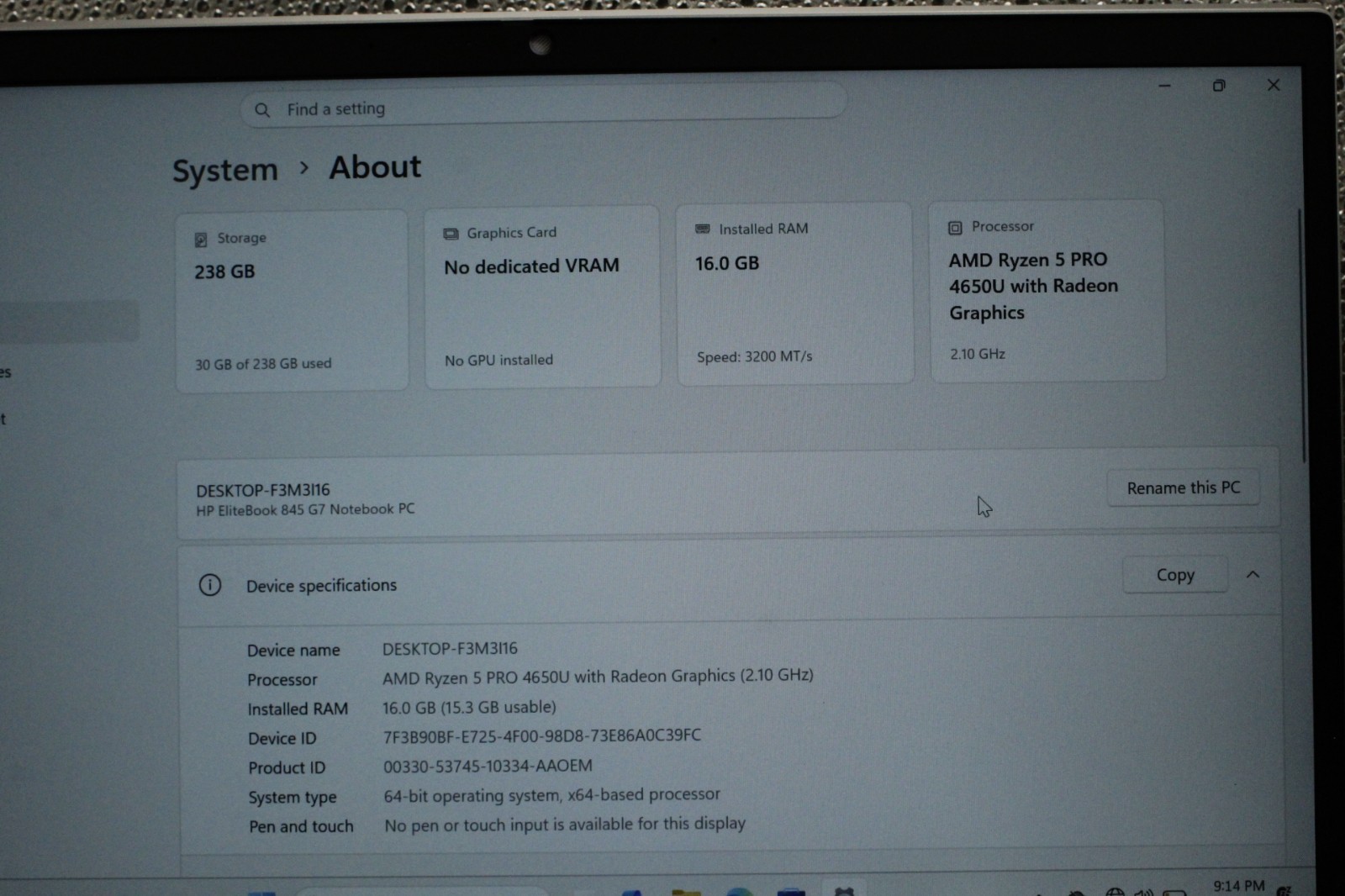
Task: Click the Installed RAM card label
Action: point(763,229)
